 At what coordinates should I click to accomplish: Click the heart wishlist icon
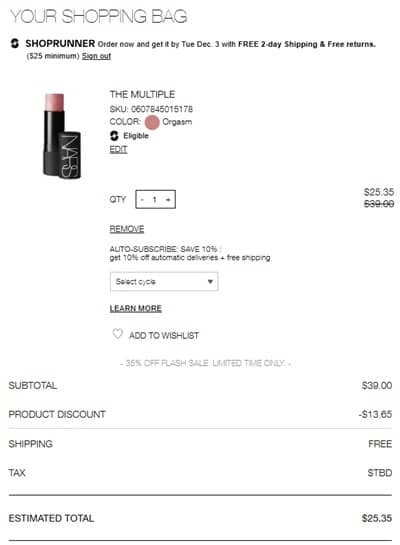[x=117, y=334]
